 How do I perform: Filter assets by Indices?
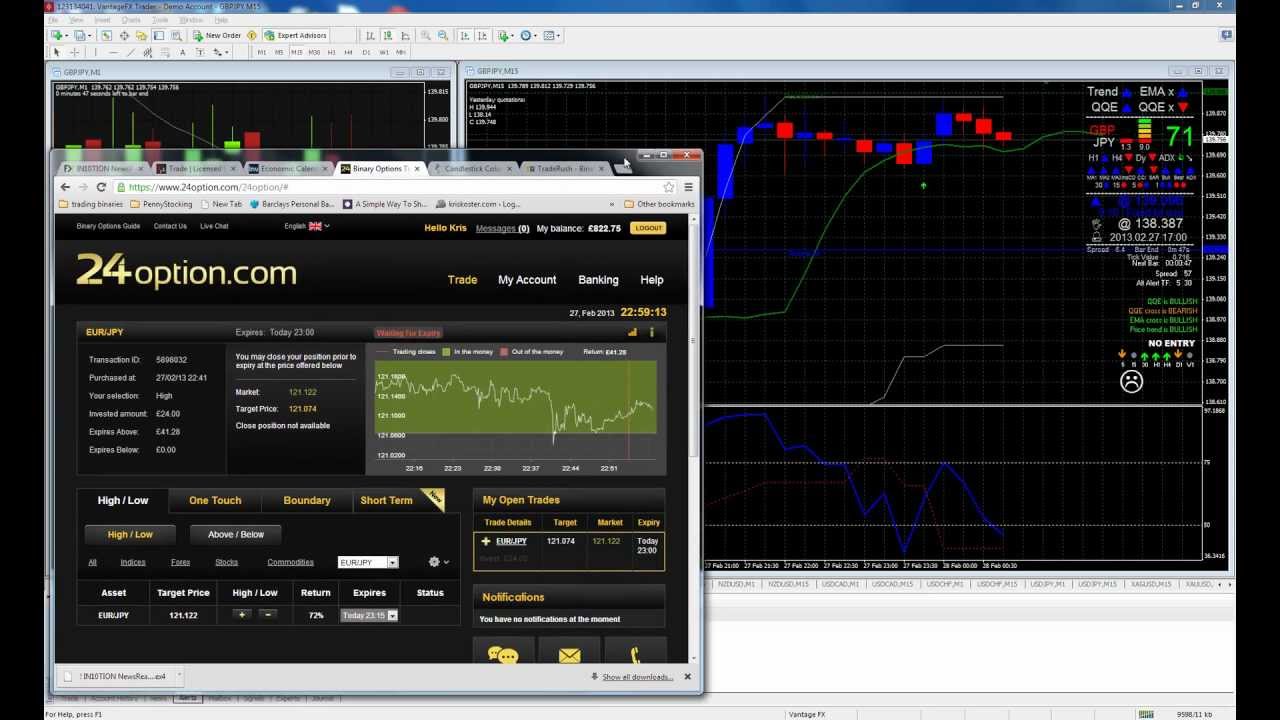pyautogui.click(x=133, y=562)
